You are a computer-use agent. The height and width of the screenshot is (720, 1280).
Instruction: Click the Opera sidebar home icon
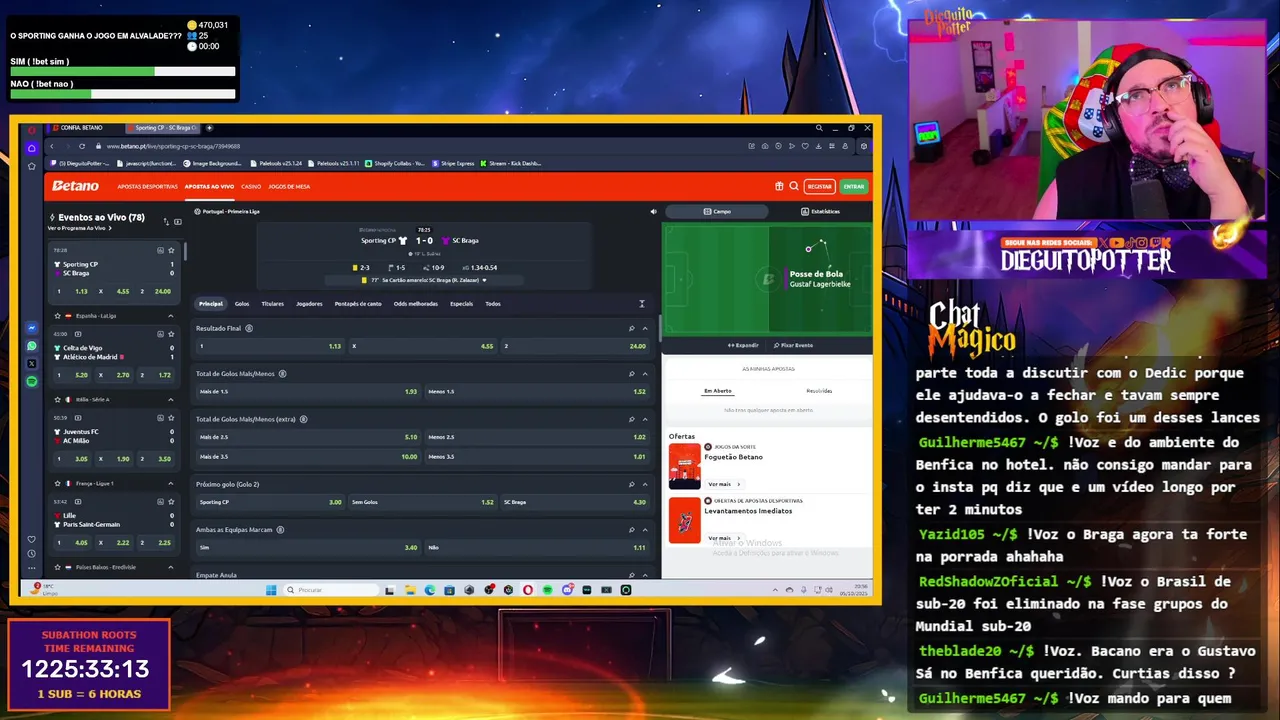(x=32, y=148)
